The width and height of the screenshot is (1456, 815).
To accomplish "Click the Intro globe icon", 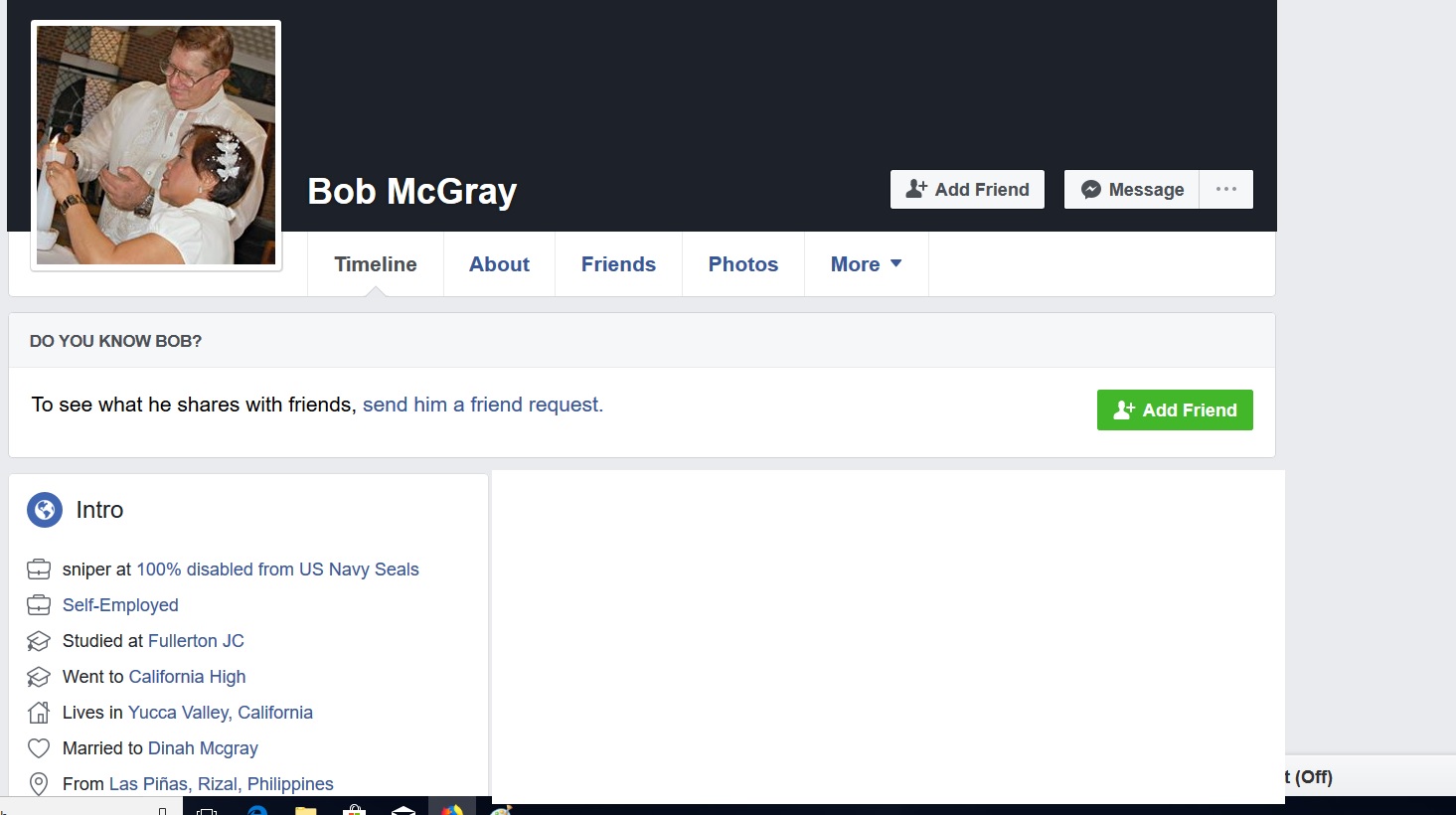I will (45, 510).
